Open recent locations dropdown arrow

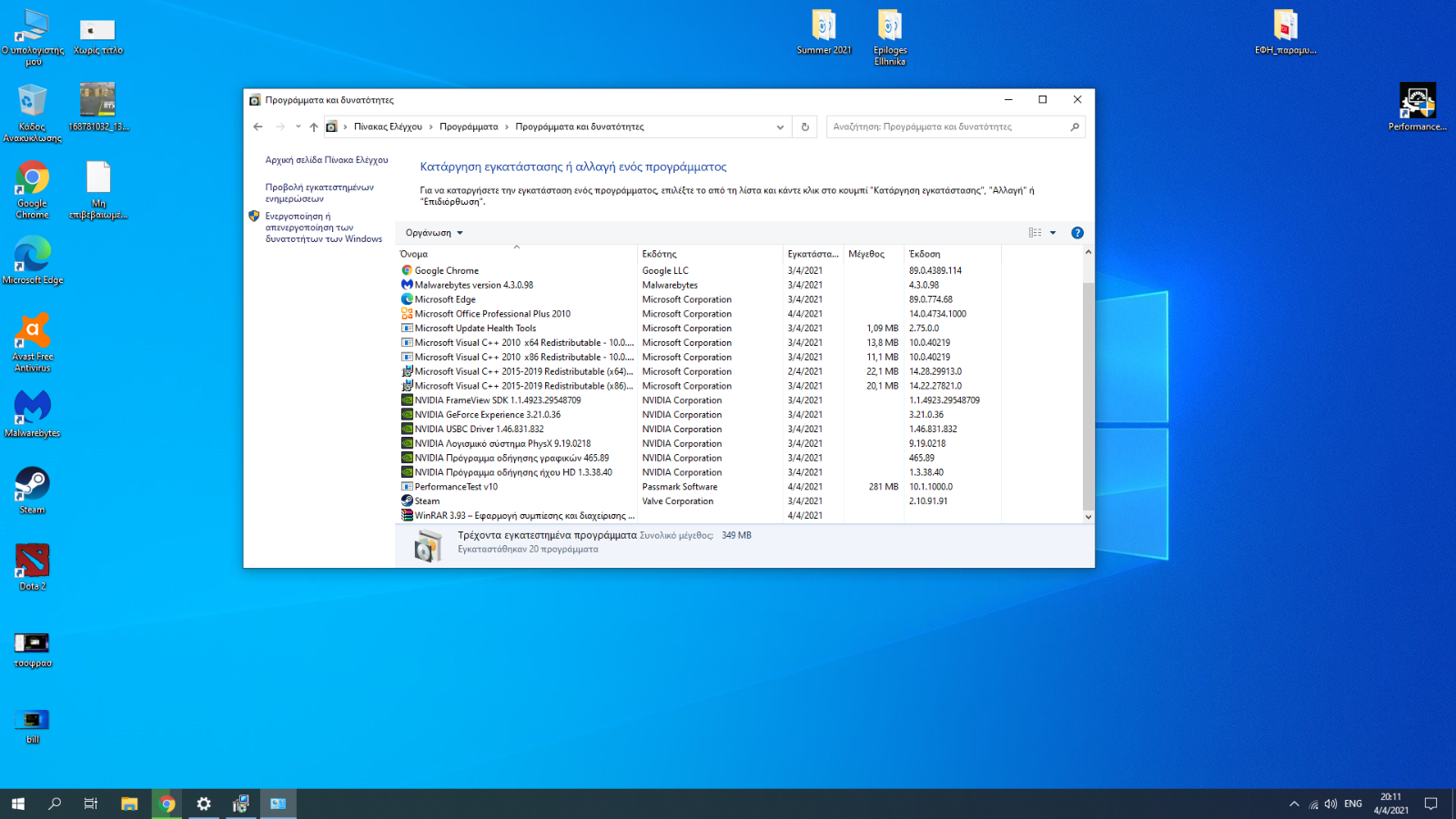click(x=298, y=127)
